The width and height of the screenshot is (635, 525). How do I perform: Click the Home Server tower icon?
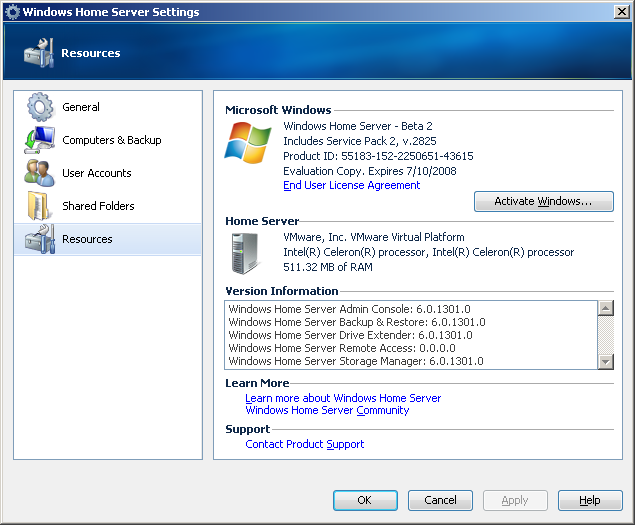click(244, 254)
